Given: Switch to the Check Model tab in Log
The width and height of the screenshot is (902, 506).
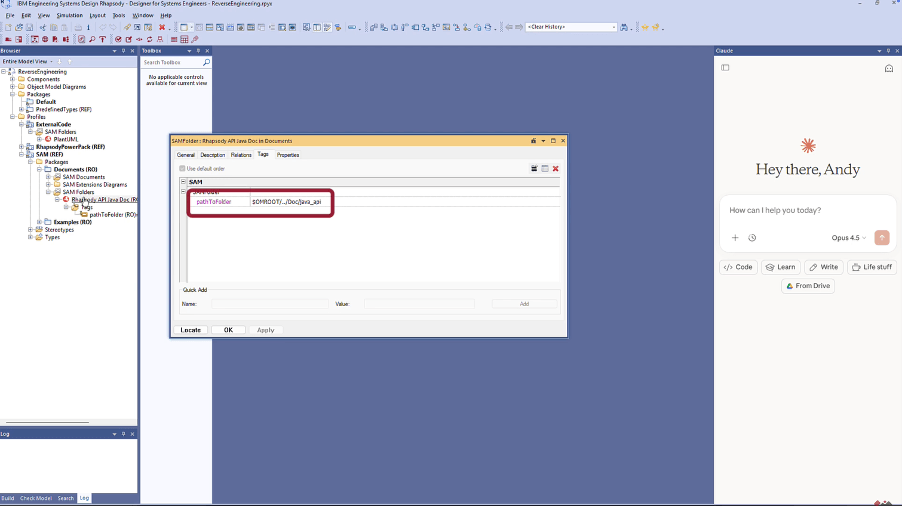Looking at the screenshot, I should pos(36,498).
